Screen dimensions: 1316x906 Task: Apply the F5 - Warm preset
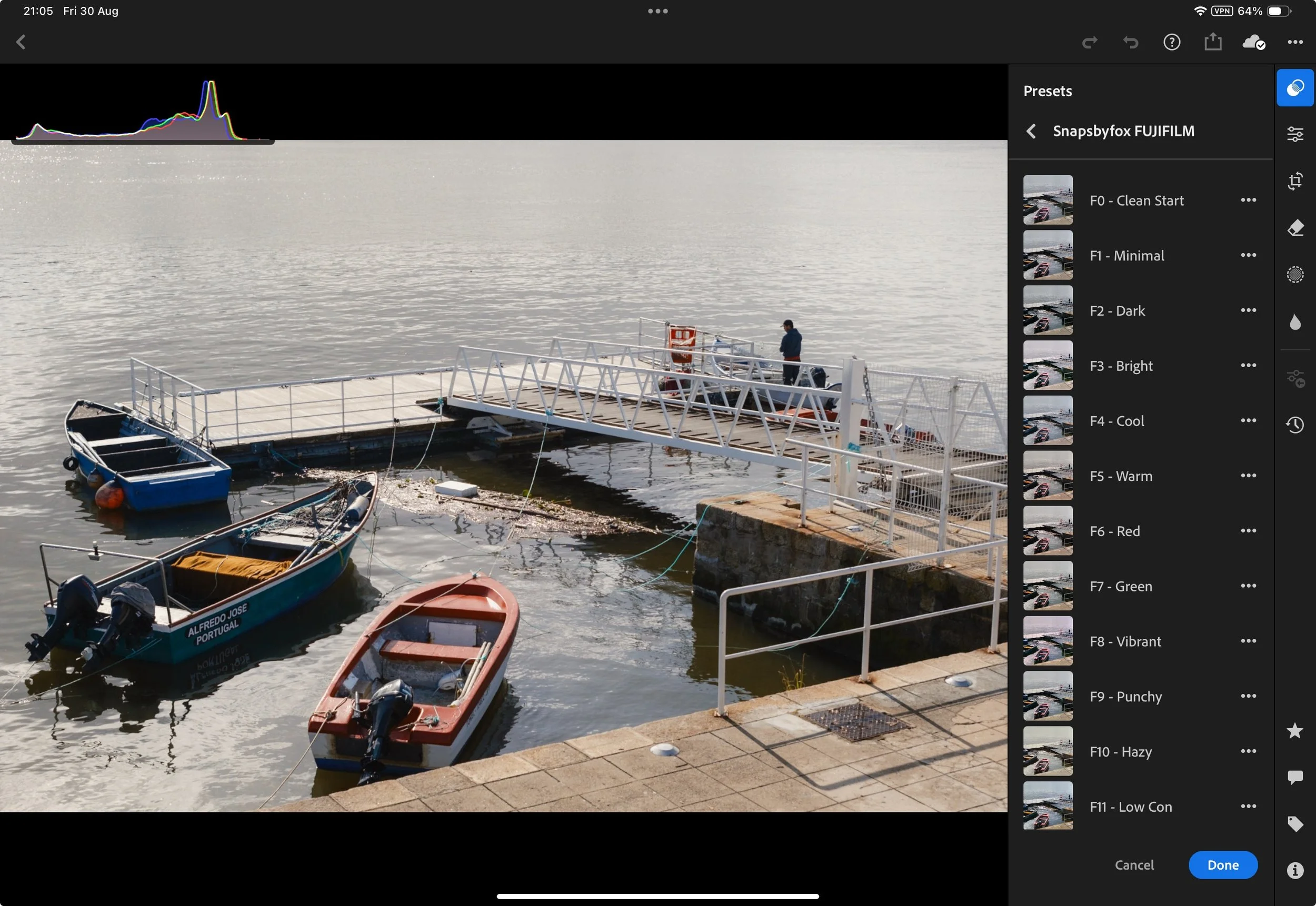1120,476
